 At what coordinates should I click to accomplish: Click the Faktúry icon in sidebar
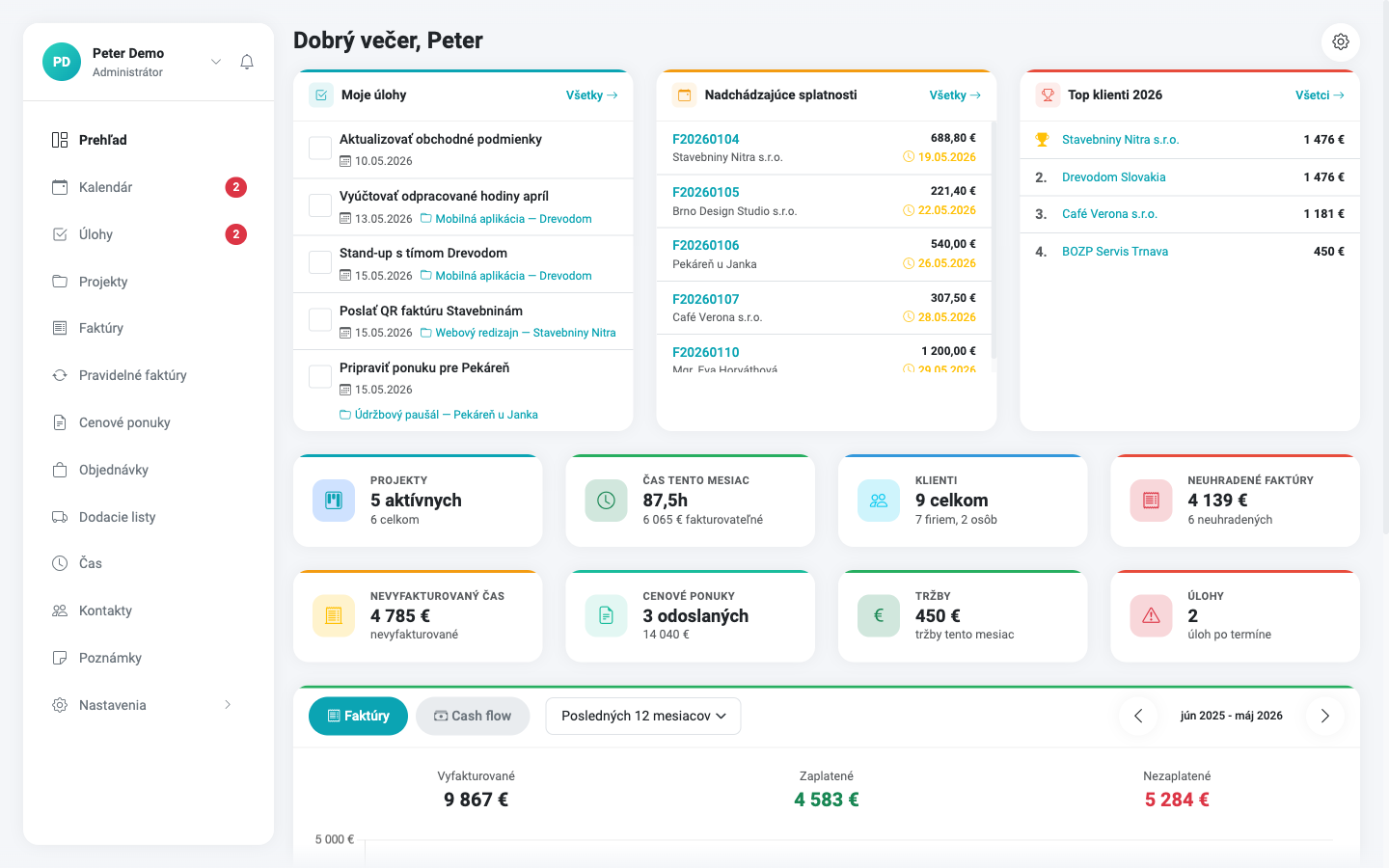tap(60, 328)
